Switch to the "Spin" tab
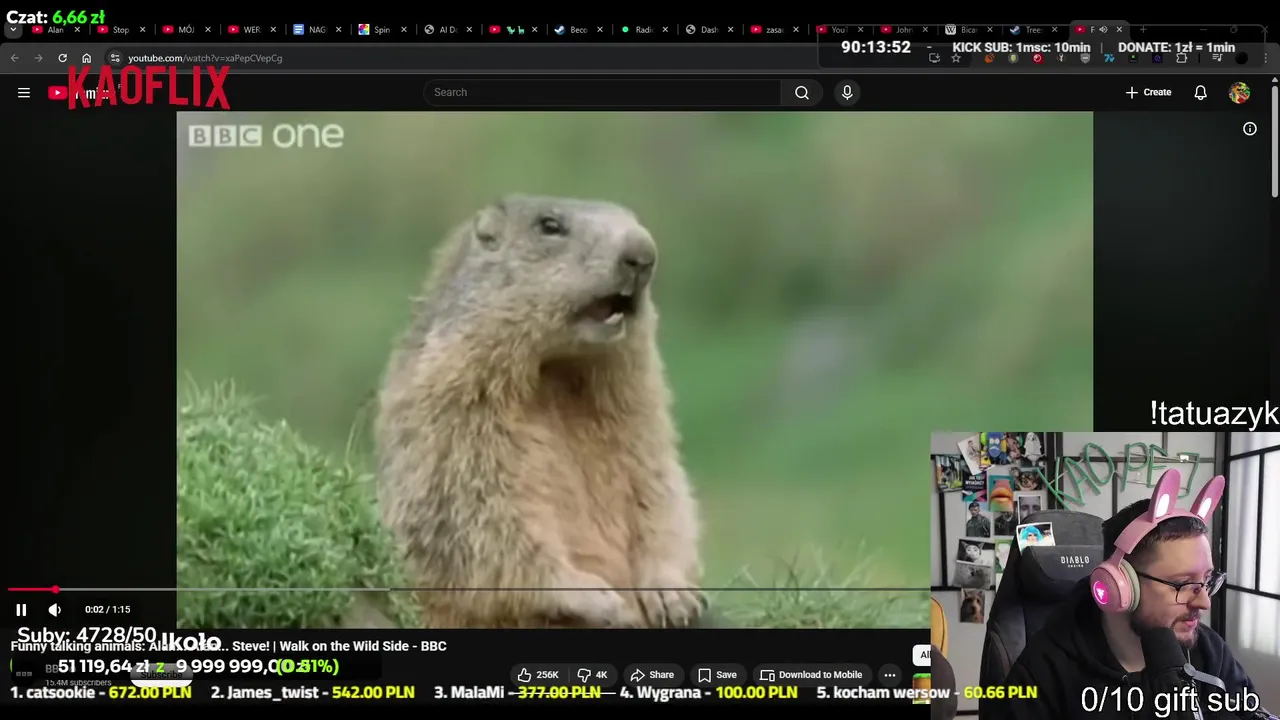The height and width of the screenshot is (720, 1280). [x=381, y=30]
